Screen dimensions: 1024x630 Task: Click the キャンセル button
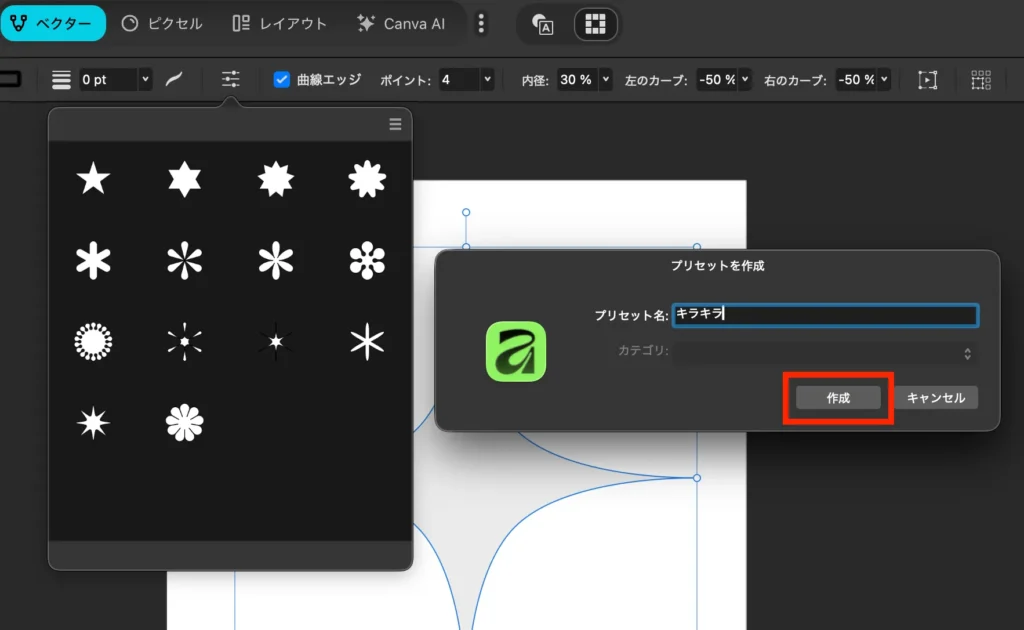click(935, 398)
